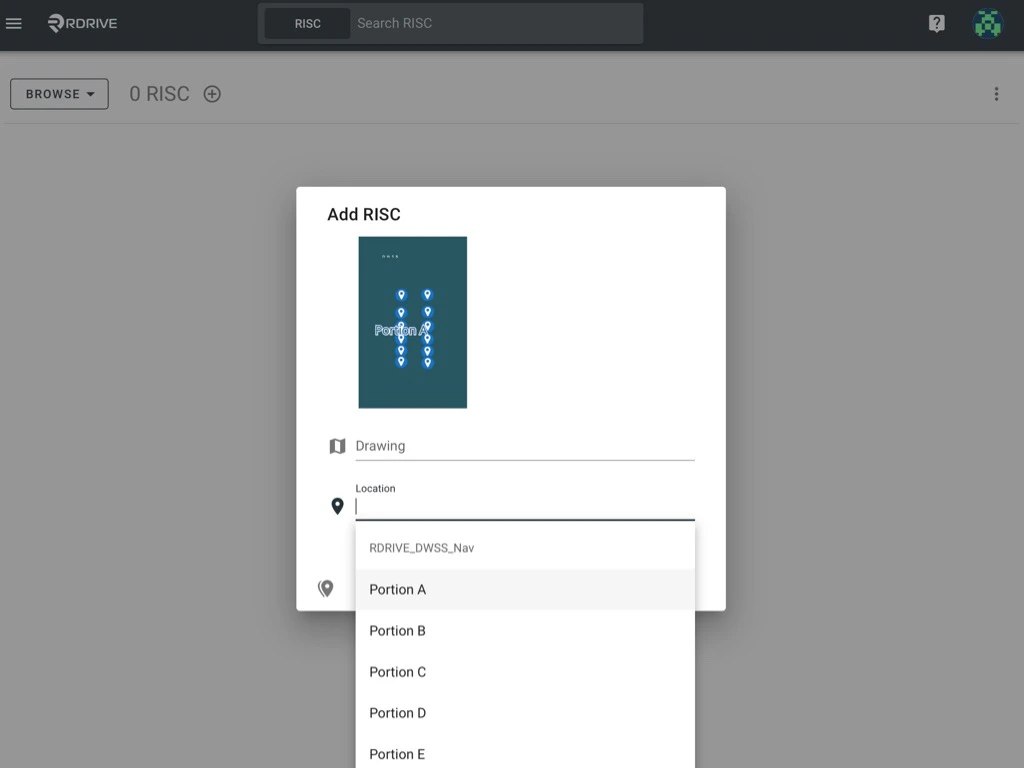The height and width of the screenshot is (768, 1024).
Task: Open the navigation hamburger menu
Action: [14, 23]
